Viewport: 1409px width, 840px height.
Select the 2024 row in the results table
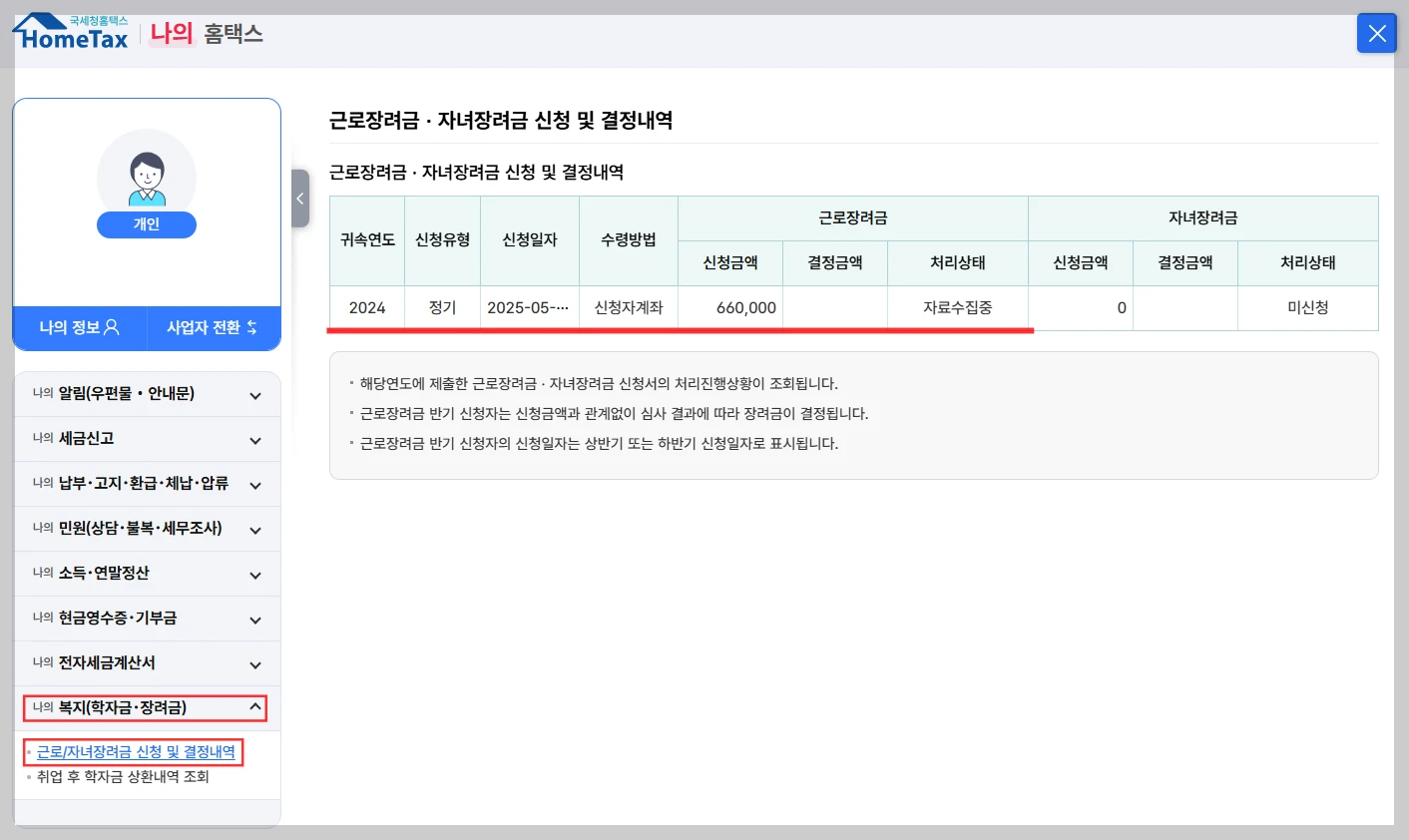point(366,307)
